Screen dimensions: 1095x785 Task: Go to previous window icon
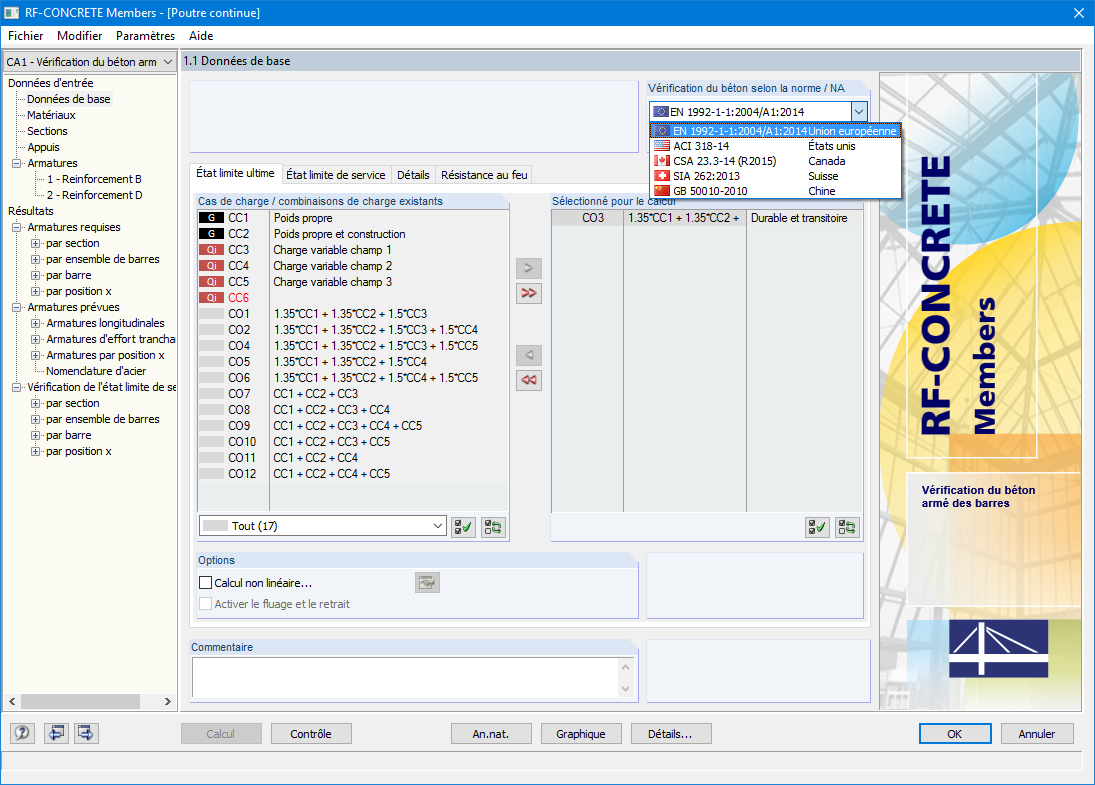click(x=56, y=733)
